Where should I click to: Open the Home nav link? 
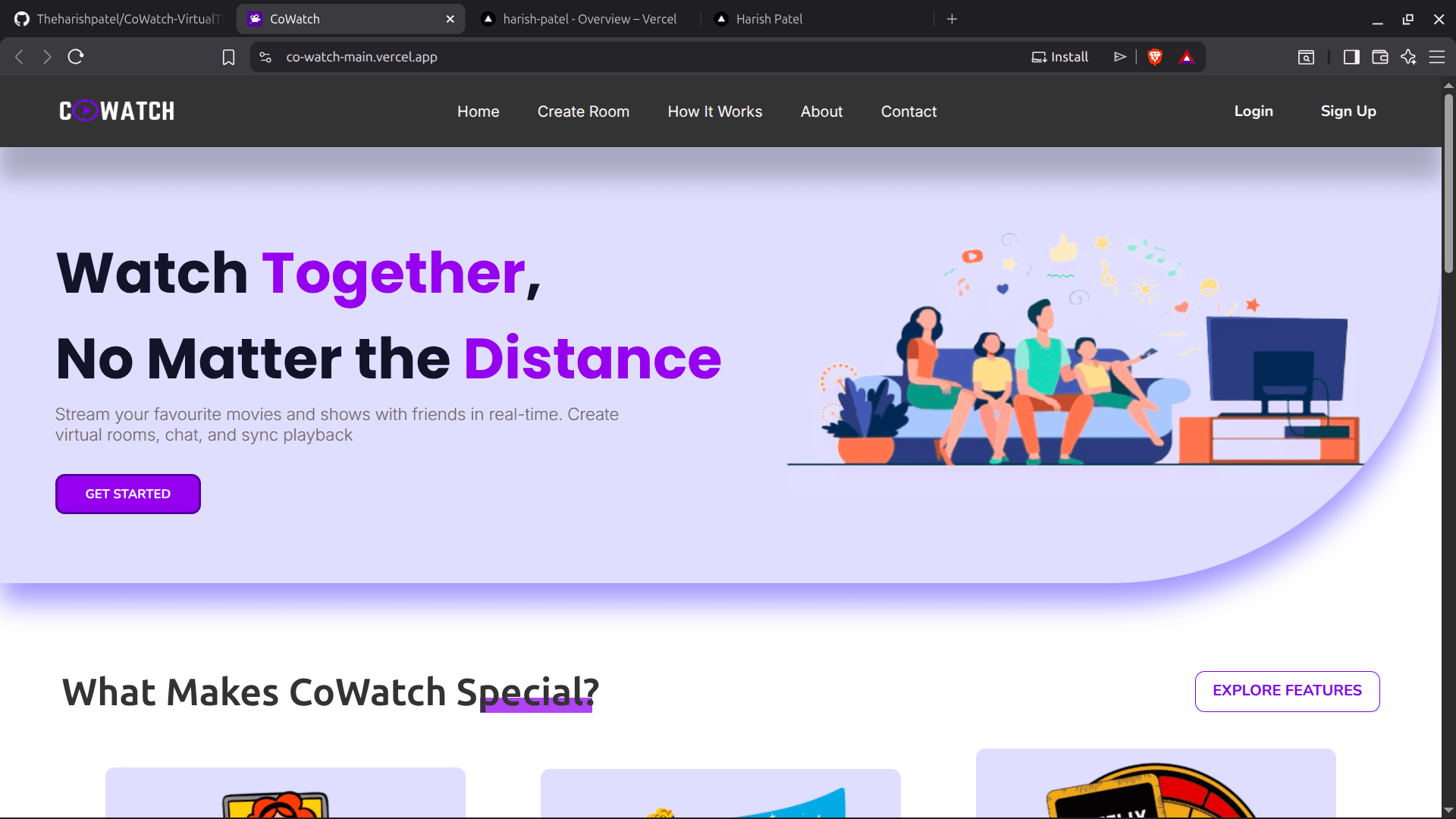479,111
